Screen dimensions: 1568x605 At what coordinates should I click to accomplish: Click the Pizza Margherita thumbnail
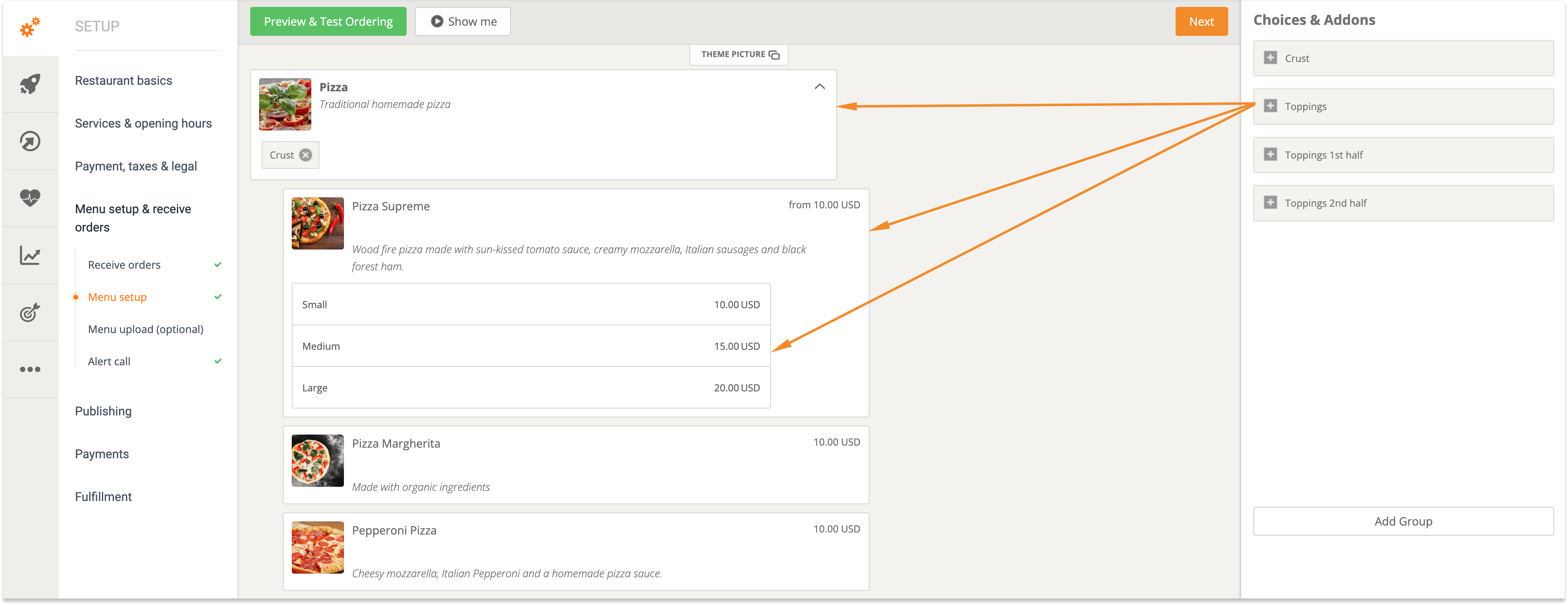point(317,460)
